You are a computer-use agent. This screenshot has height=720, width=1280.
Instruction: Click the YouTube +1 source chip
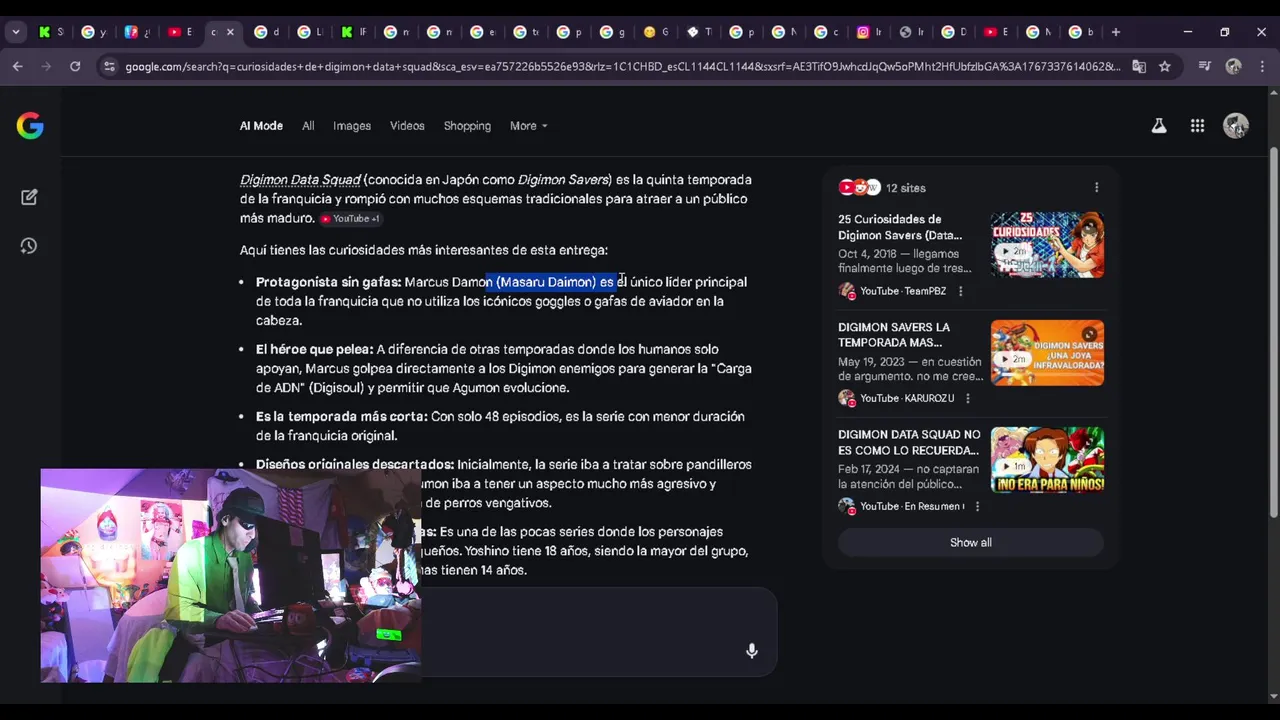350,219
